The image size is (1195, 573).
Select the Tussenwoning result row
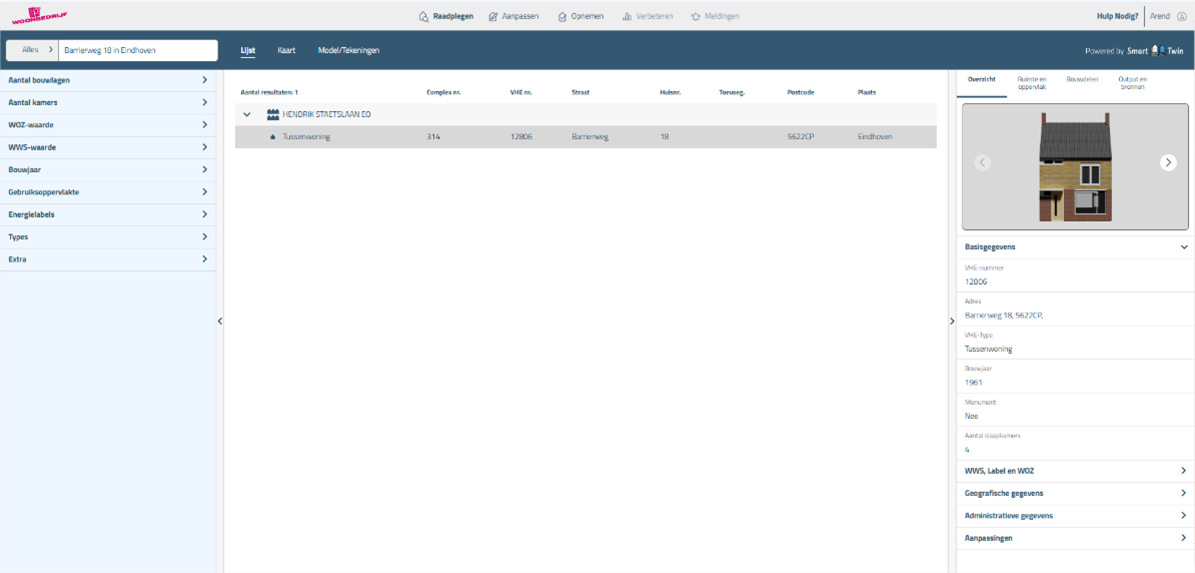[585, 137]
